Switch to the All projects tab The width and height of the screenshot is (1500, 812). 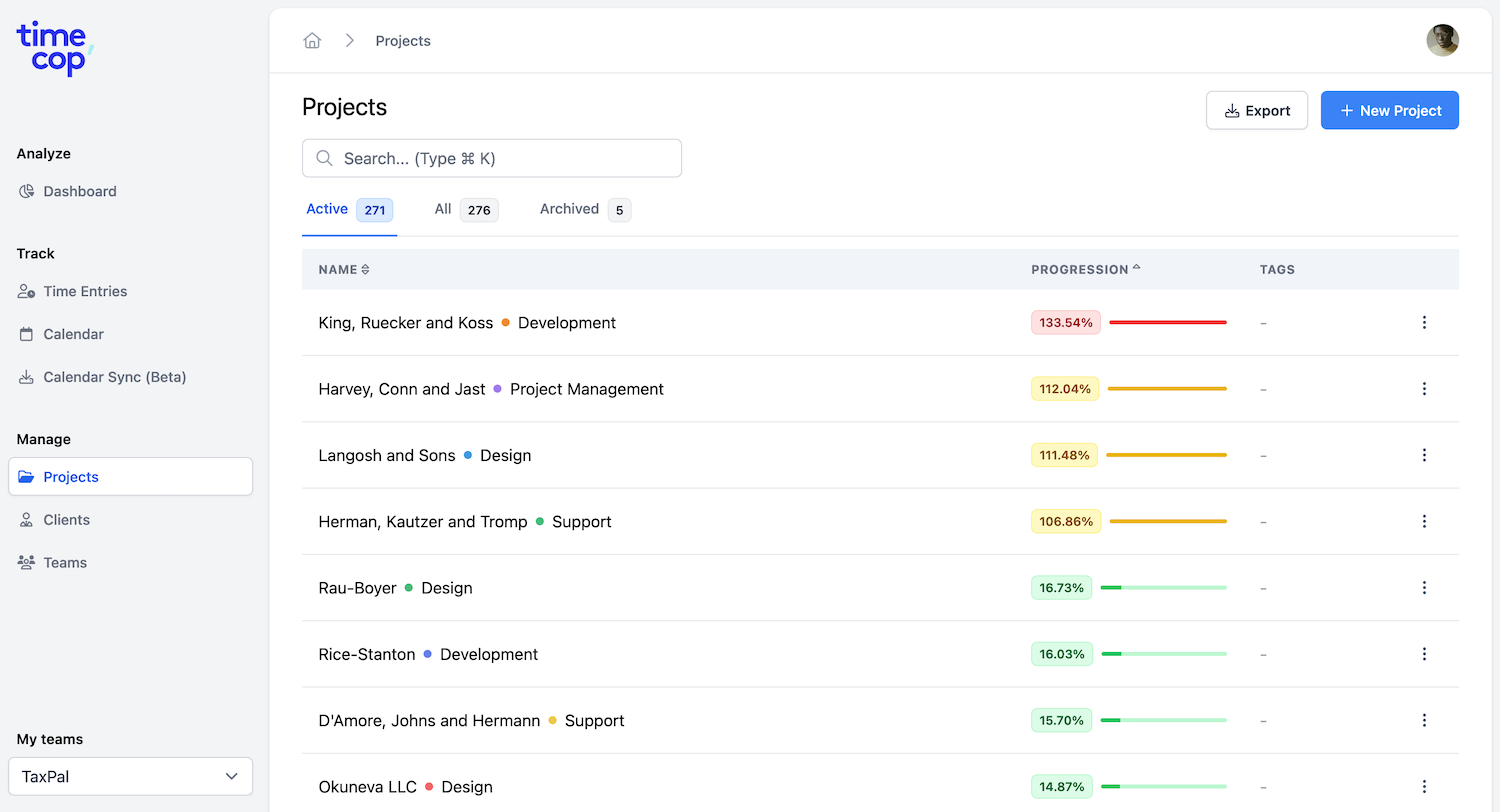point(465,209)
